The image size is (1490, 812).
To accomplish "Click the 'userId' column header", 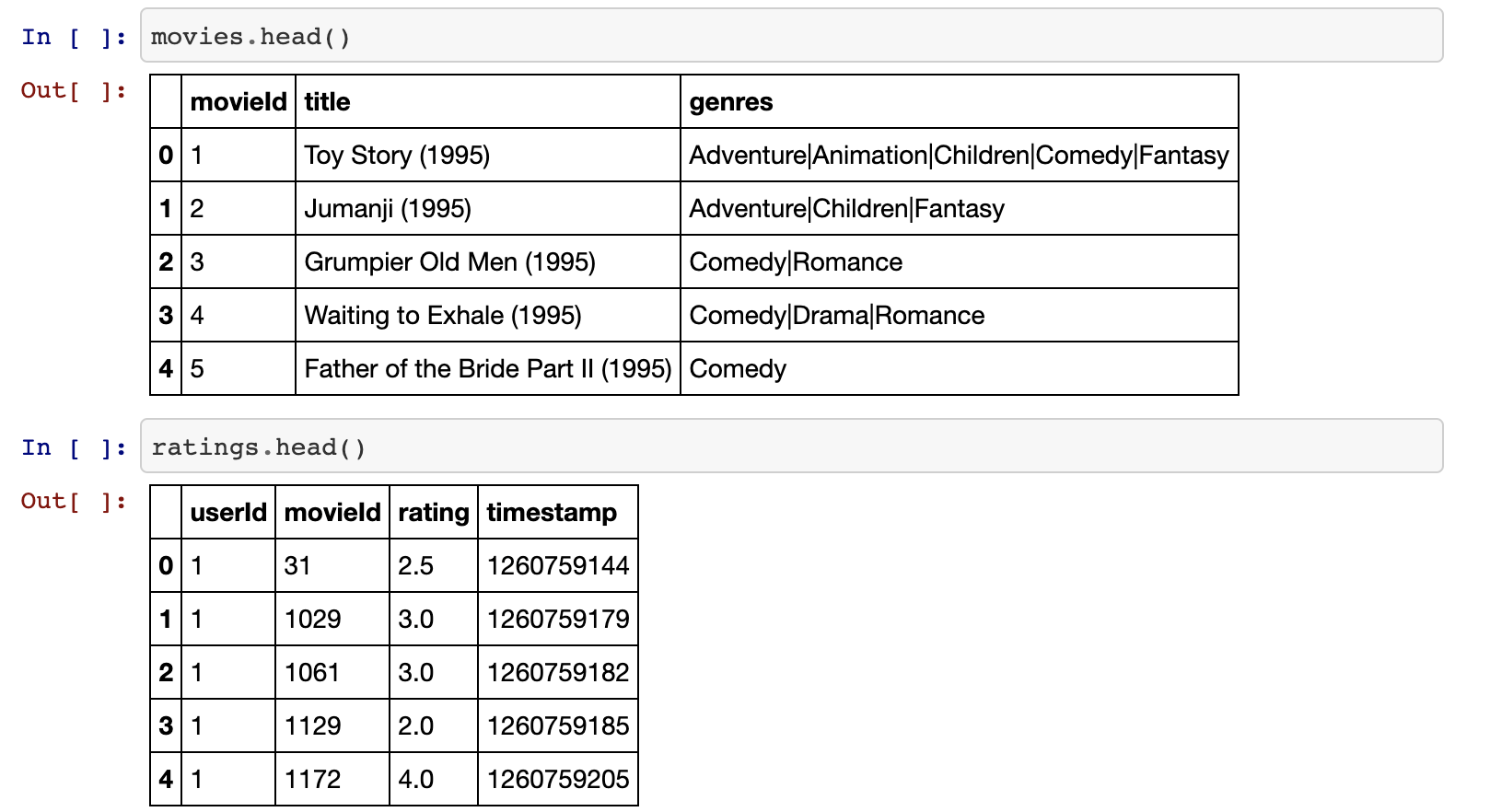I will tap(228, 513).
